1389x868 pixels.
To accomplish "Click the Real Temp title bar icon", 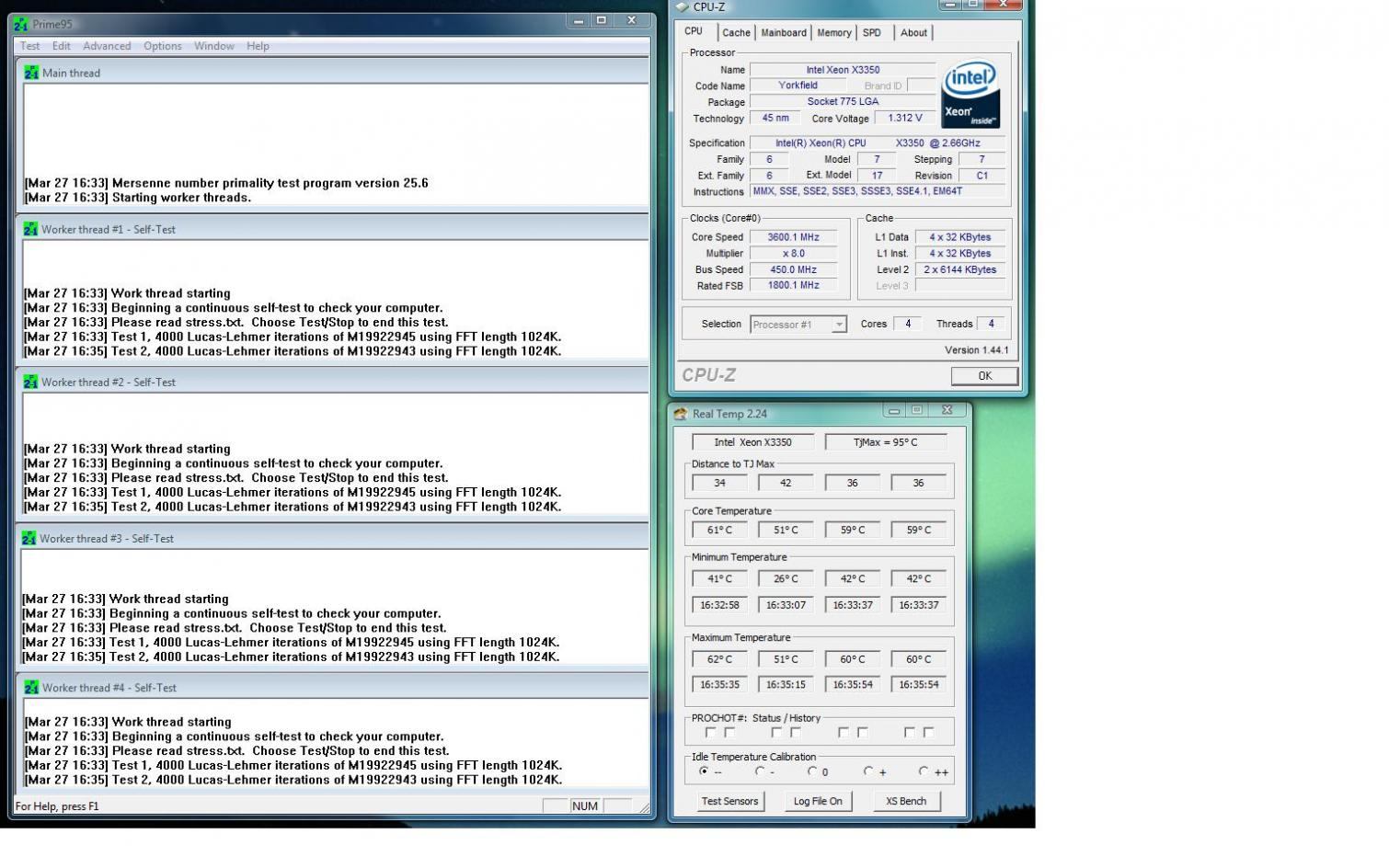I will click(681, 414).
